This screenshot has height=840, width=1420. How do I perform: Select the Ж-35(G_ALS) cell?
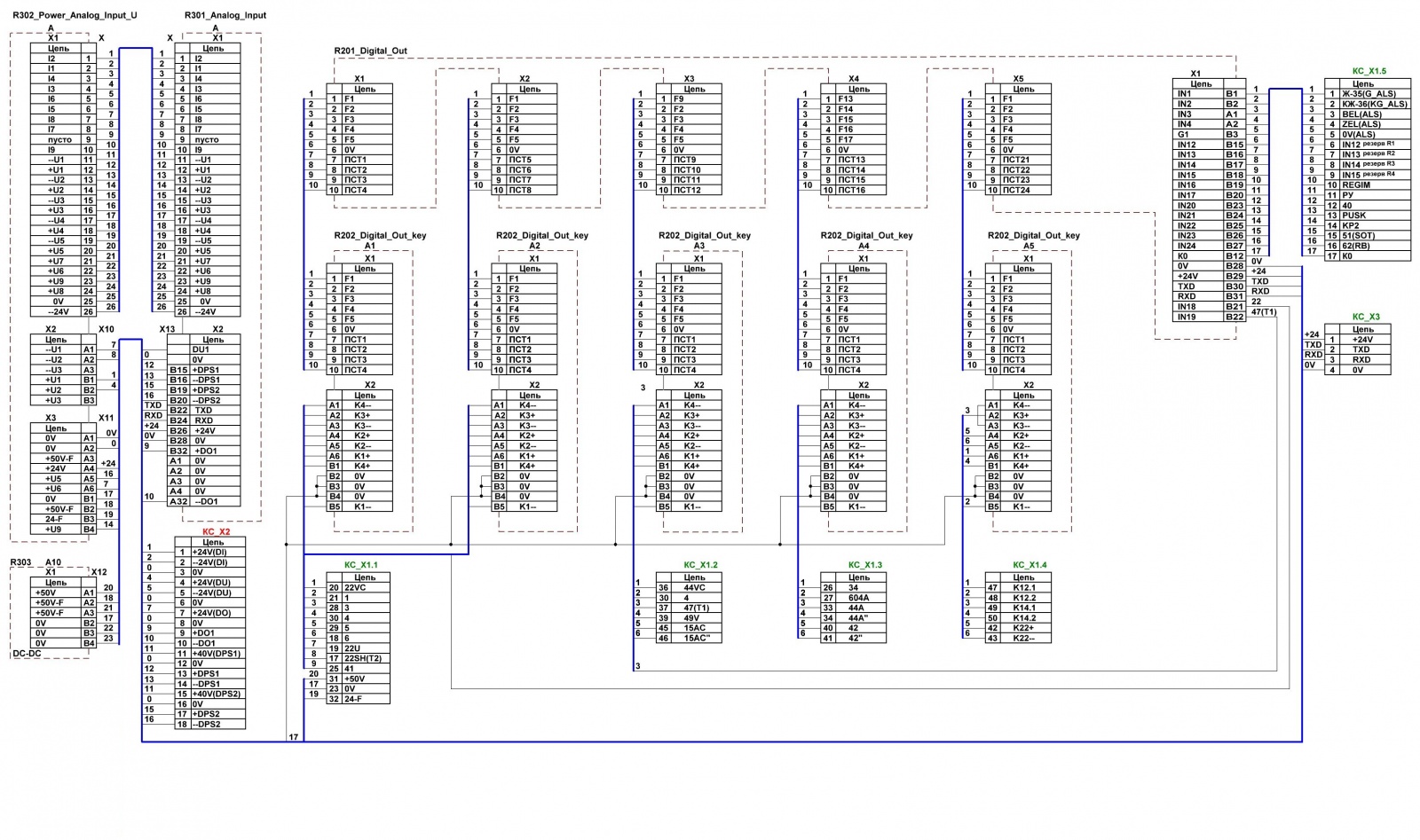pyautogui.click(x=1374, y=94)
